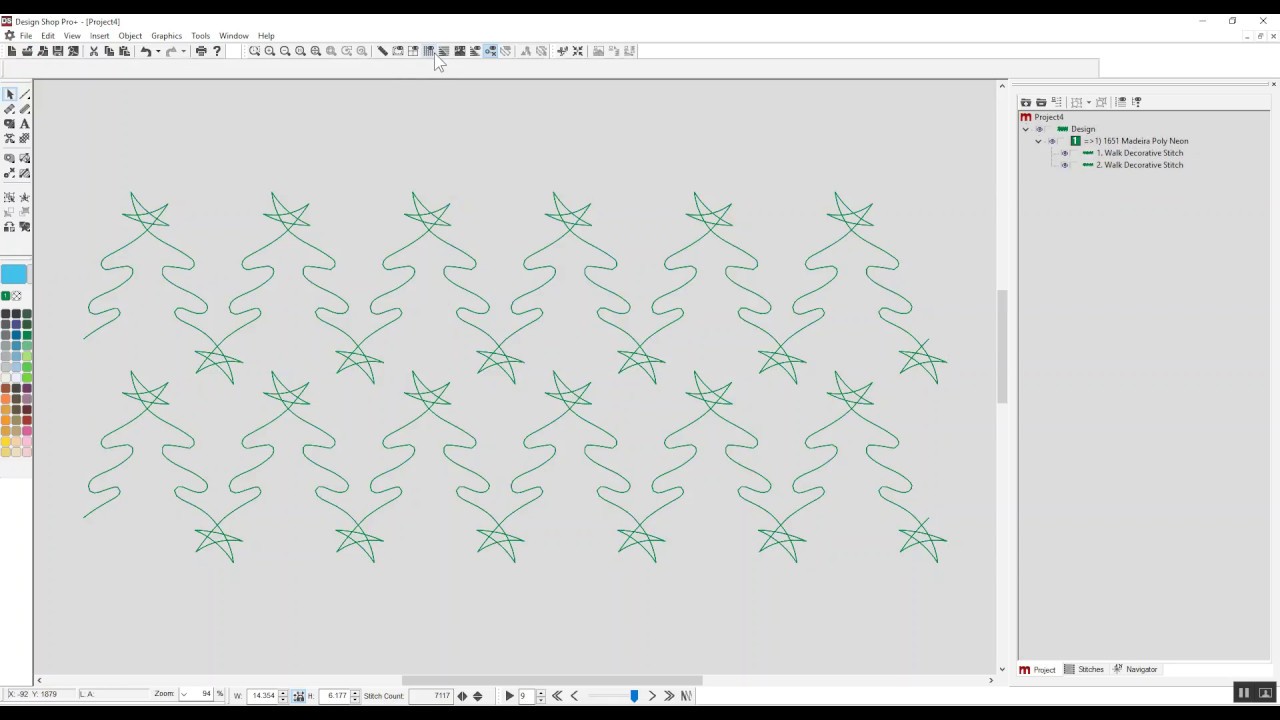Click the tree list view icon in Project panel
This screenshot has width=1280, height=720.
tap(1057, 102)
